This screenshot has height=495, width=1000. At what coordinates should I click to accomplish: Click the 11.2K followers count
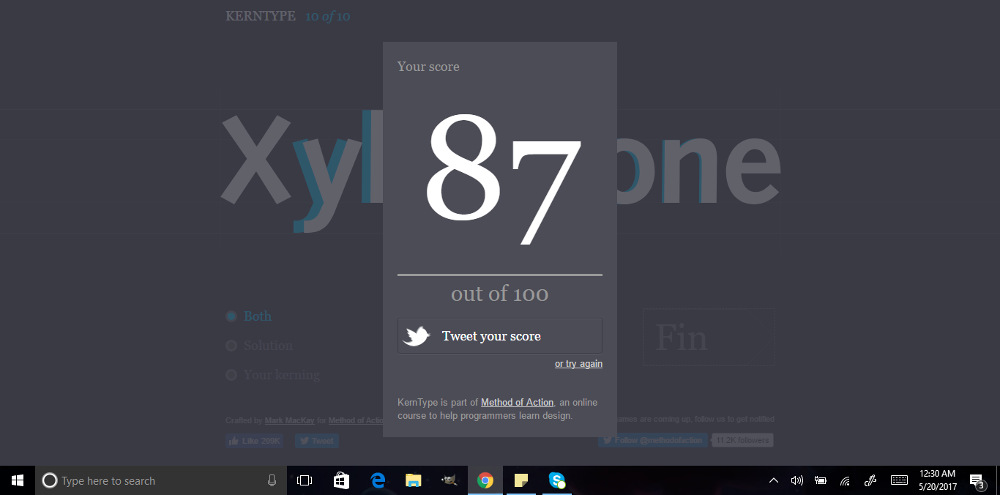[x=742, y=440]
